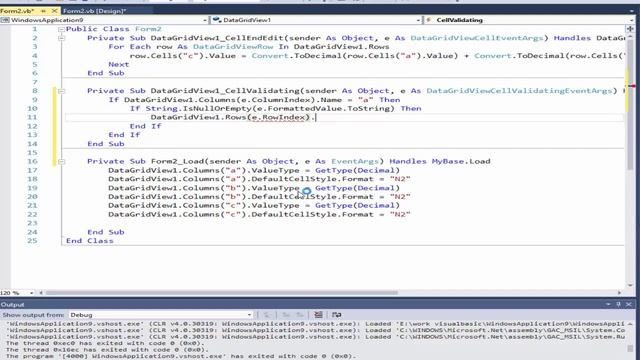Click the editor horizontal scrollbar thumb

click(222, 293)
